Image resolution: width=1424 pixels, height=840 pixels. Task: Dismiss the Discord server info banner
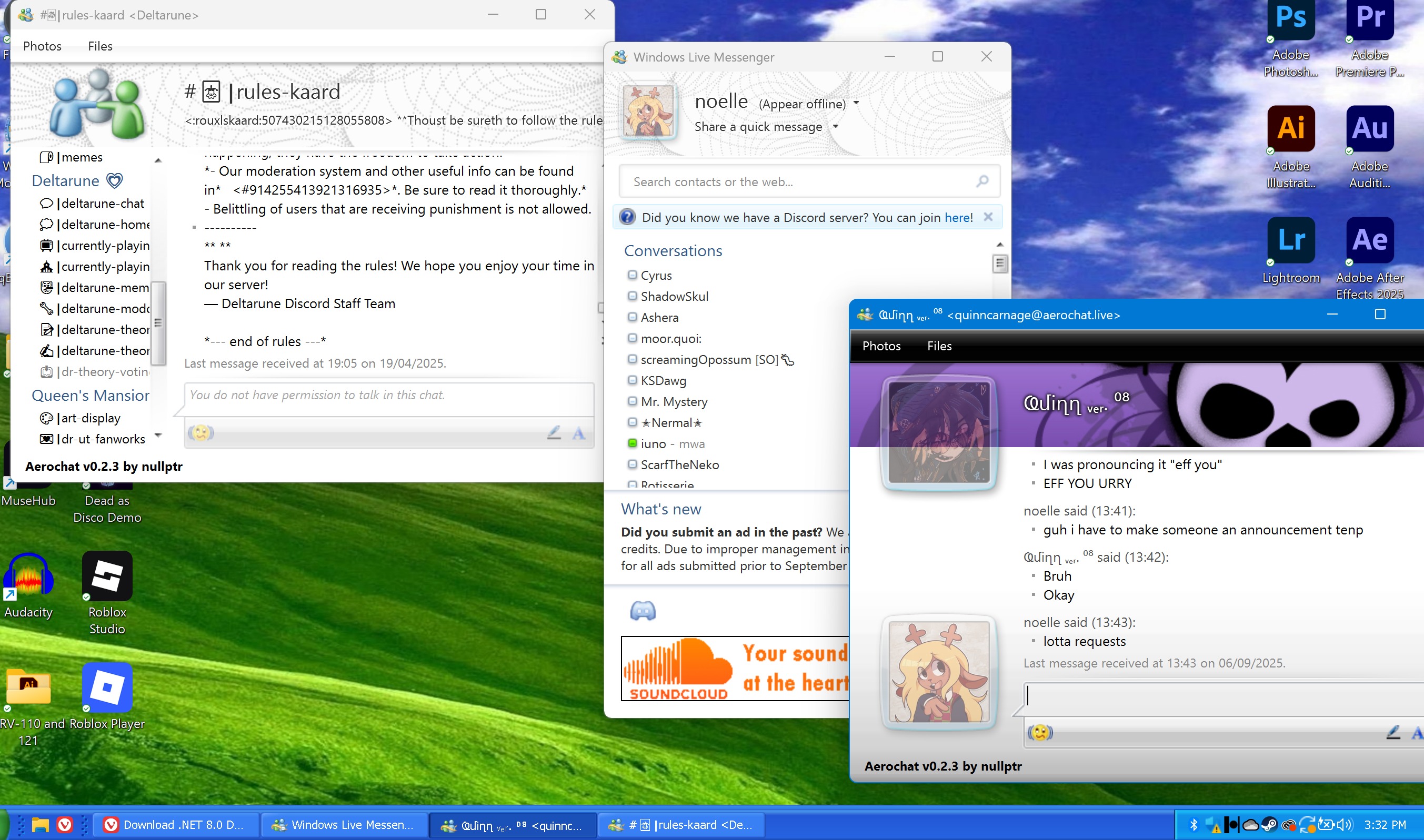988,217
